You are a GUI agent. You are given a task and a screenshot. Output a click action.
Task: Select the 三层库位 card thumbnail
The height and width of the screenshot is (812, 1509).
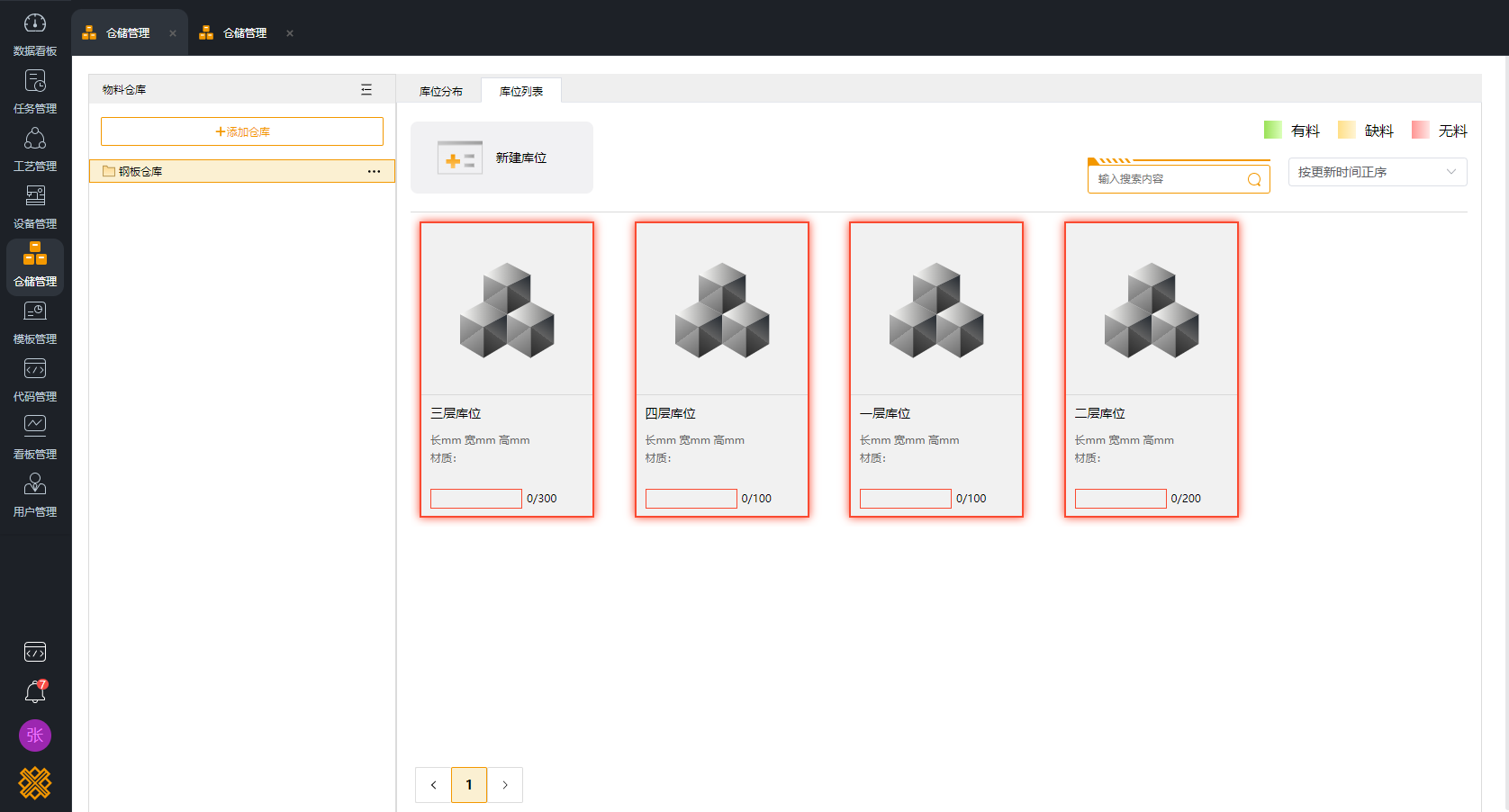click(507, 310)
